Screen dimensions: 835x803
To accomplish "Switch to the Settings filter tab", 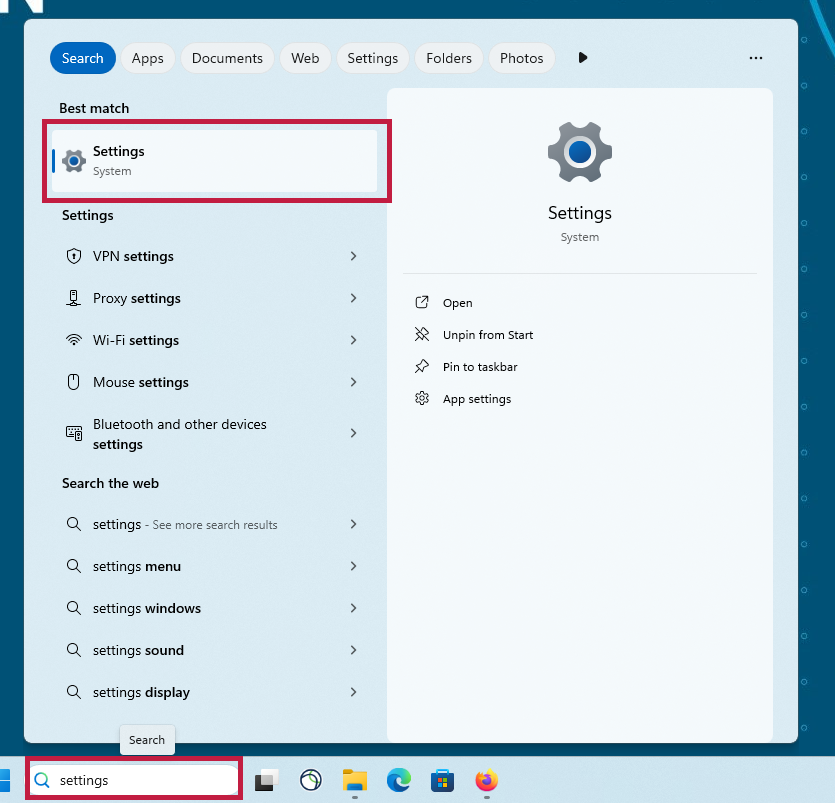I will click(372, 58).
